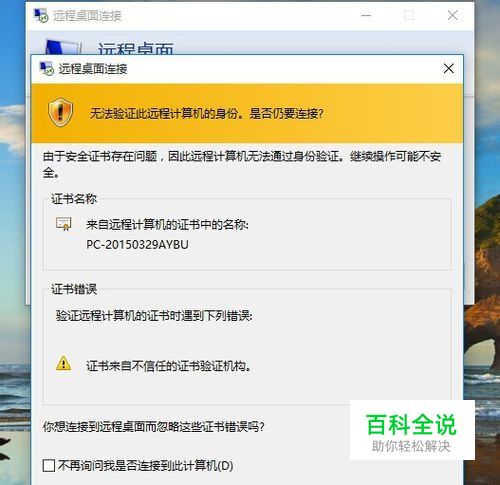Click the 证书来自不信任的证书验证机构 error message
The height and width of the screenshot is (485, 500).
pos(169,366)
